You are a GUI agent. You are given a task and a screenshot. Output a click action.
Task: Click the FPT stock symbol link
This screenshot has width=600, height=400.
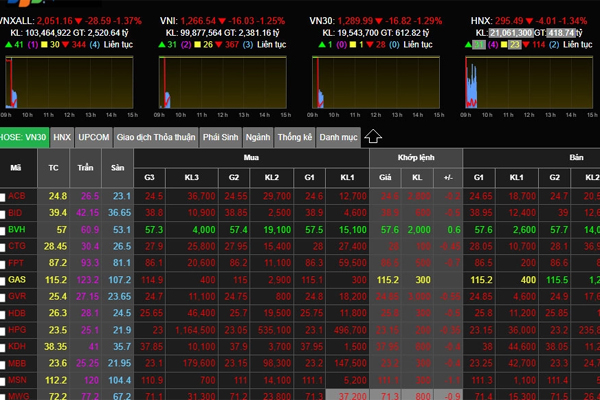point(17,263)
